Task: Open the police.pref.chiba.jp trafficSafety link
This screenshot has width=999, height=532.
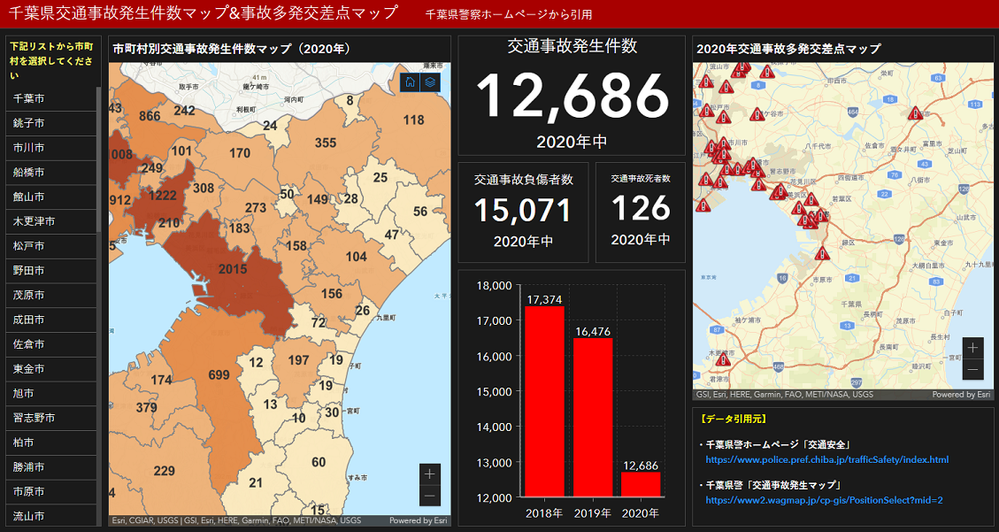Action: (826, 459)
